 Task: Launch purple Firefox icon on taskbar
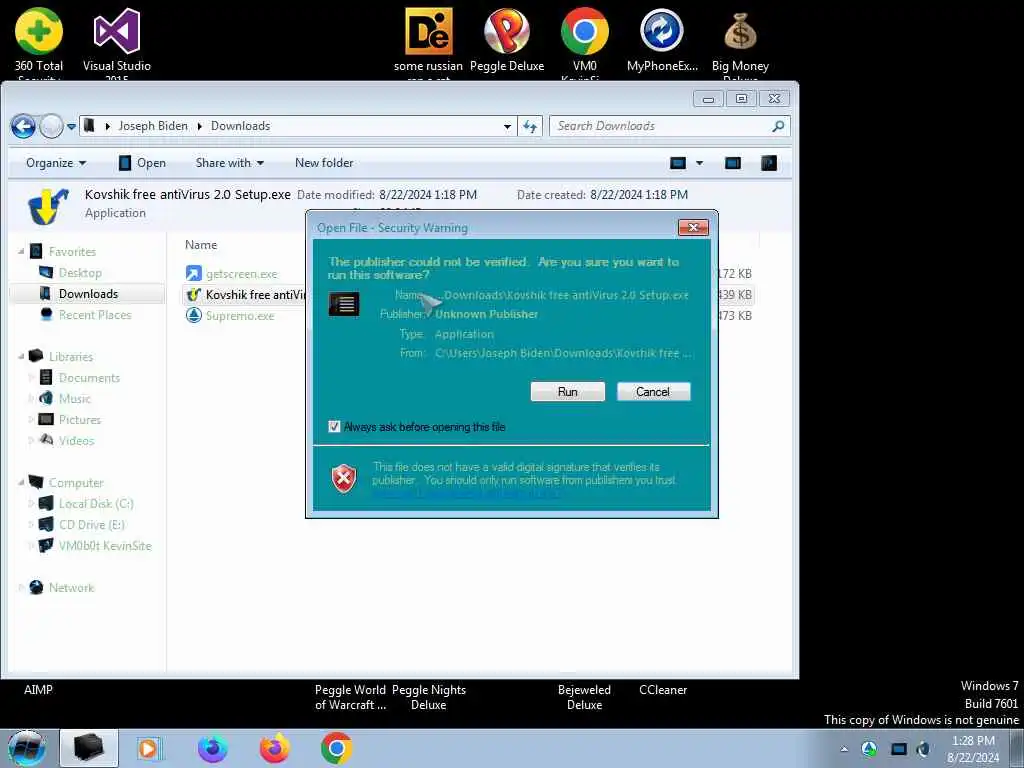tap(213, 748)
